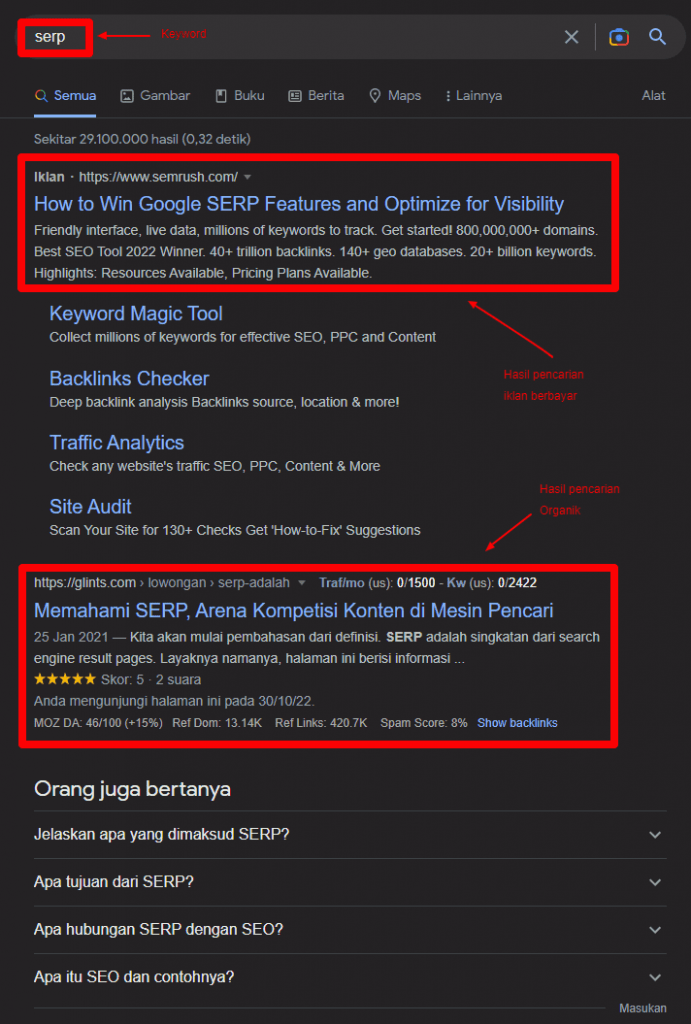Viewport: 691px width, 1024px height.
Task: Switch to the Gambar tab
Action: [164, 95]
